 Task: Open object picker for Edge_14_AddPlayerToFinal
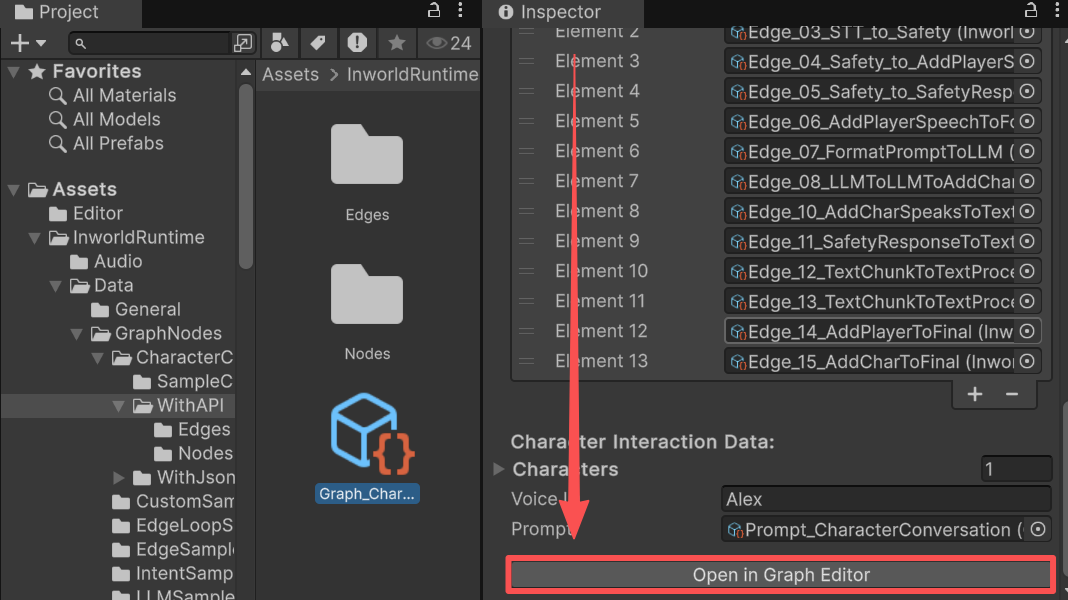[x=1027, y=331]
